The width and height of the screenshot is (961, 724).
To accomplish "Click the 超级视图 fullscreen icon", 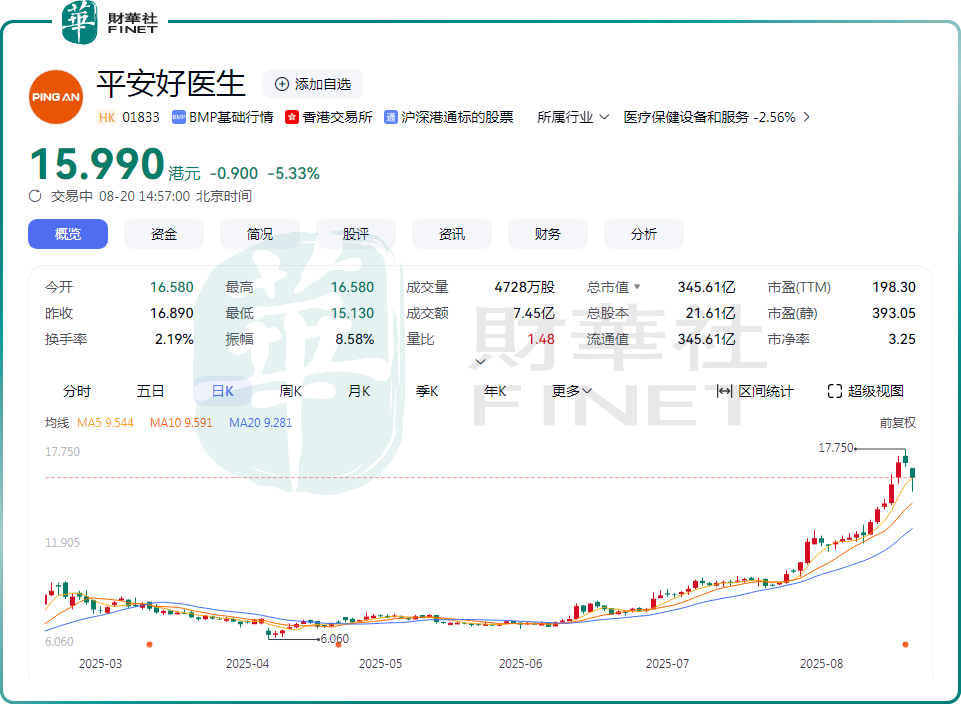I will point(834,391).
